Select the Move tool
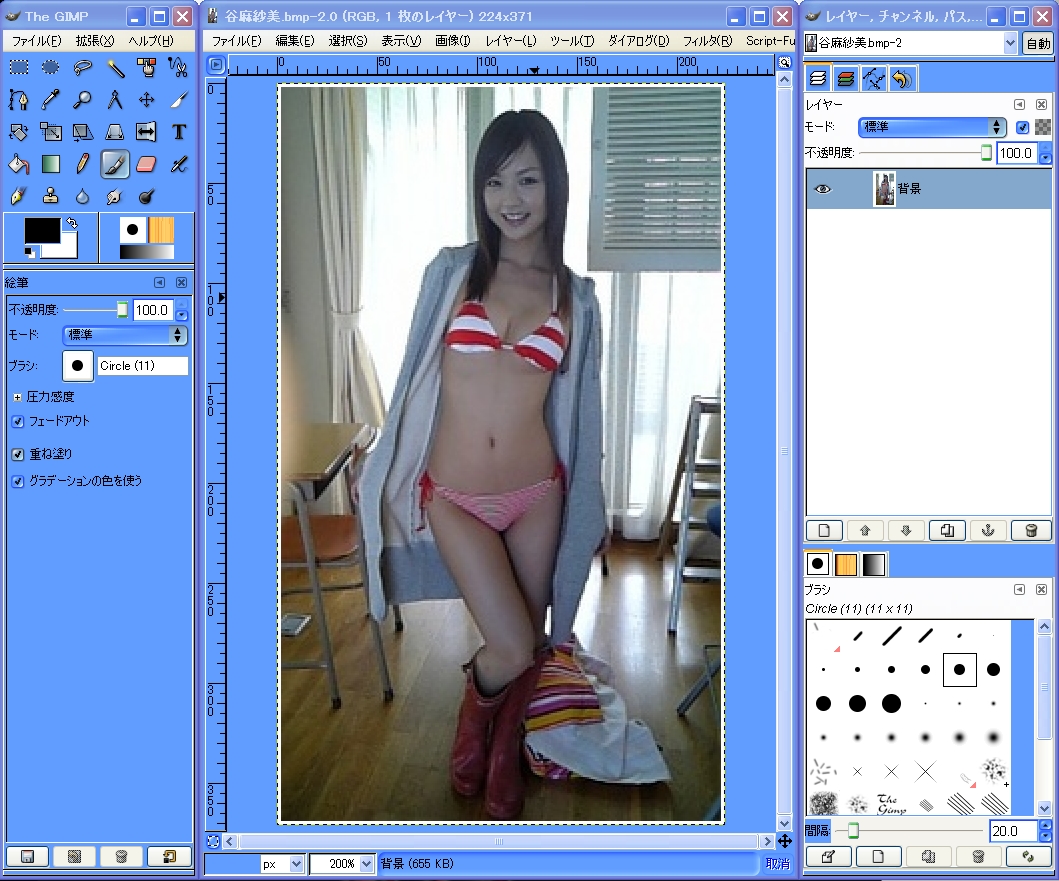The height and width of the screenshot is (881, 1059). [x=146, y=99]
